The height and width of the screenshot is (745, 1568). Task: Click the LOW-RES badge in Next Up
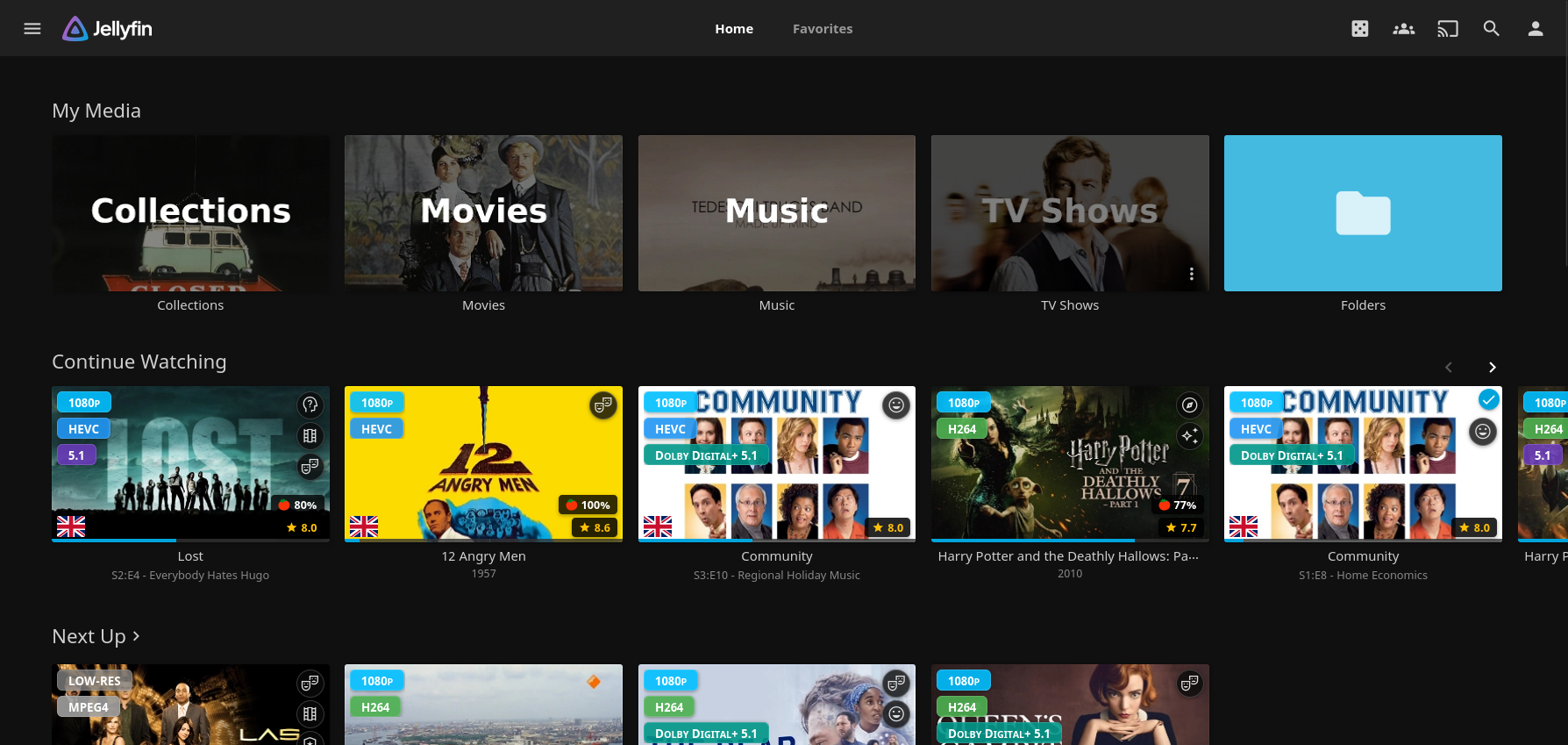(x=95, y=681)
